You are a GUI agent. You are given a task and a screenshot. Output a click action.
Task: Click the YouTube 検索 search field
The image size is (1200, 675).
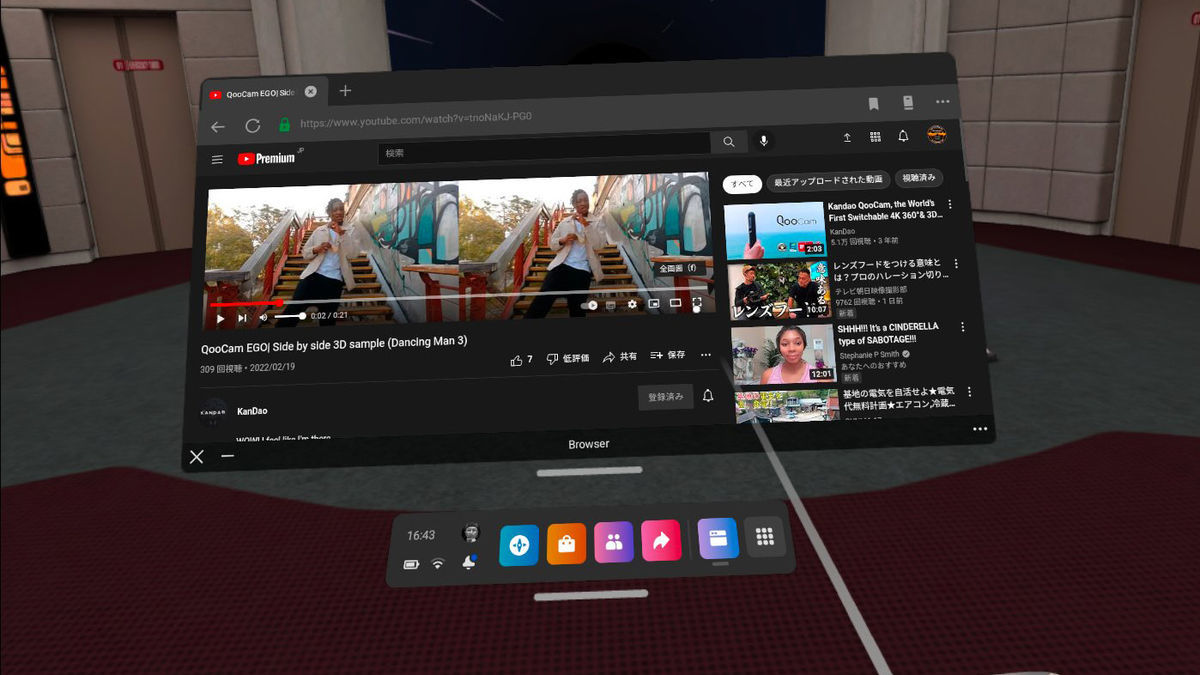point(544,152)
